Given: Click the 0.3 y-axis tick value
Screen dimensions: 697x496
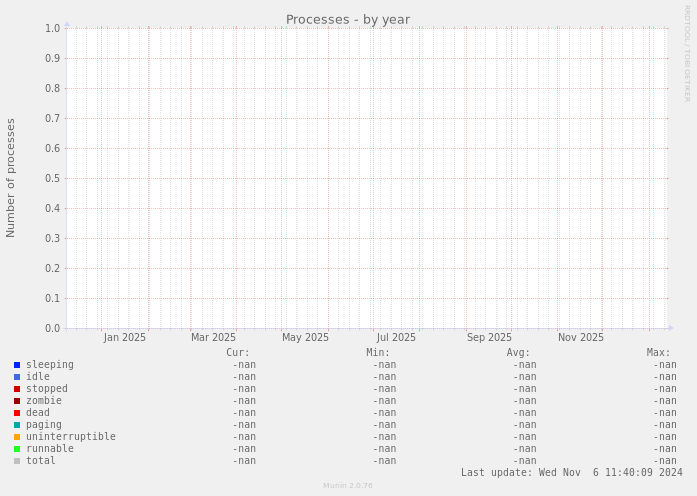Looking at the screenshot, I should [52, 239].
